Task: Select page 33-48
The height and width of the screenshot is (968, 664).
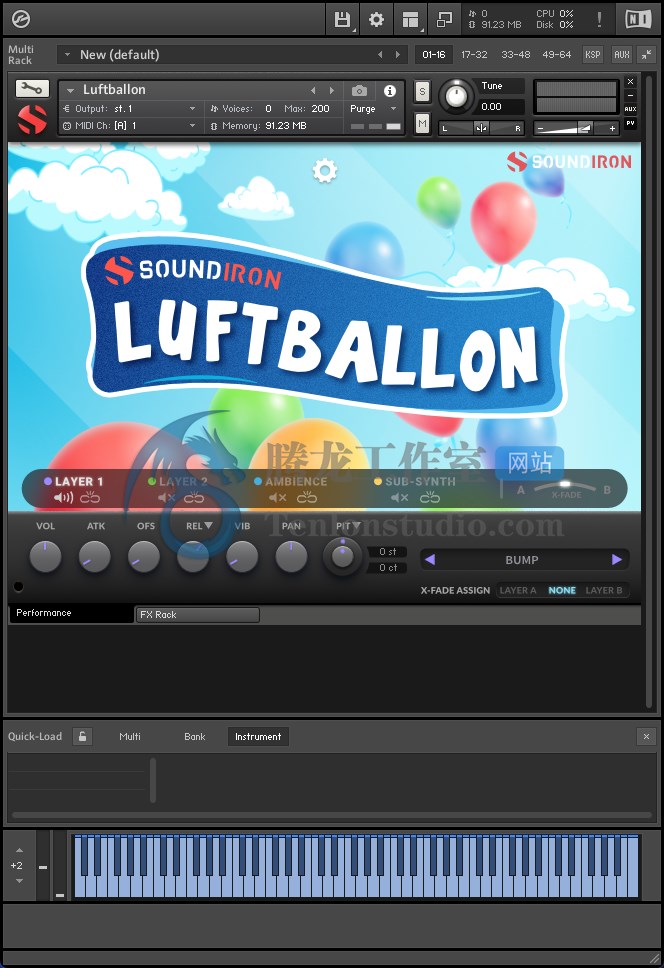Action: (x=515, y=54)
